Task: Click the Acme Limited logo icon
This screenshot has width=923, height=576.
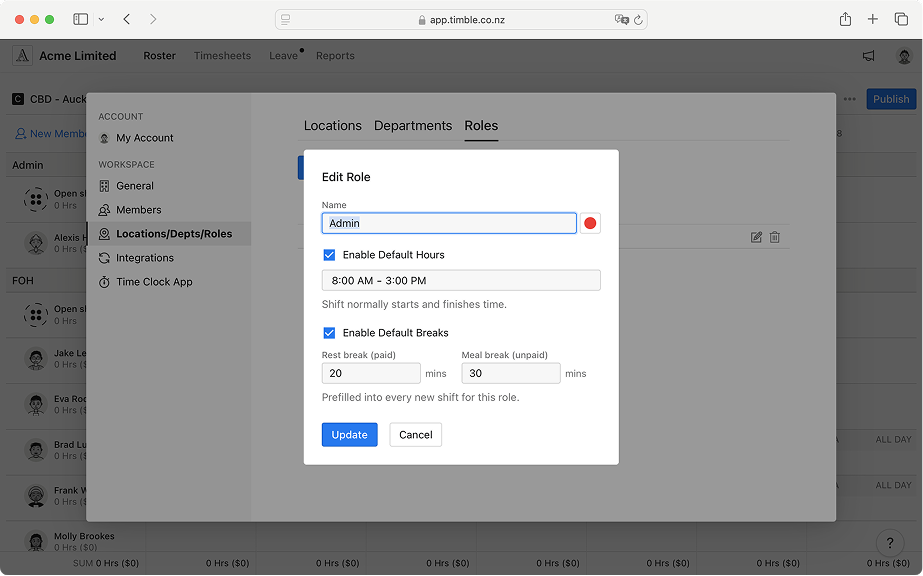Action: (22, 56)
